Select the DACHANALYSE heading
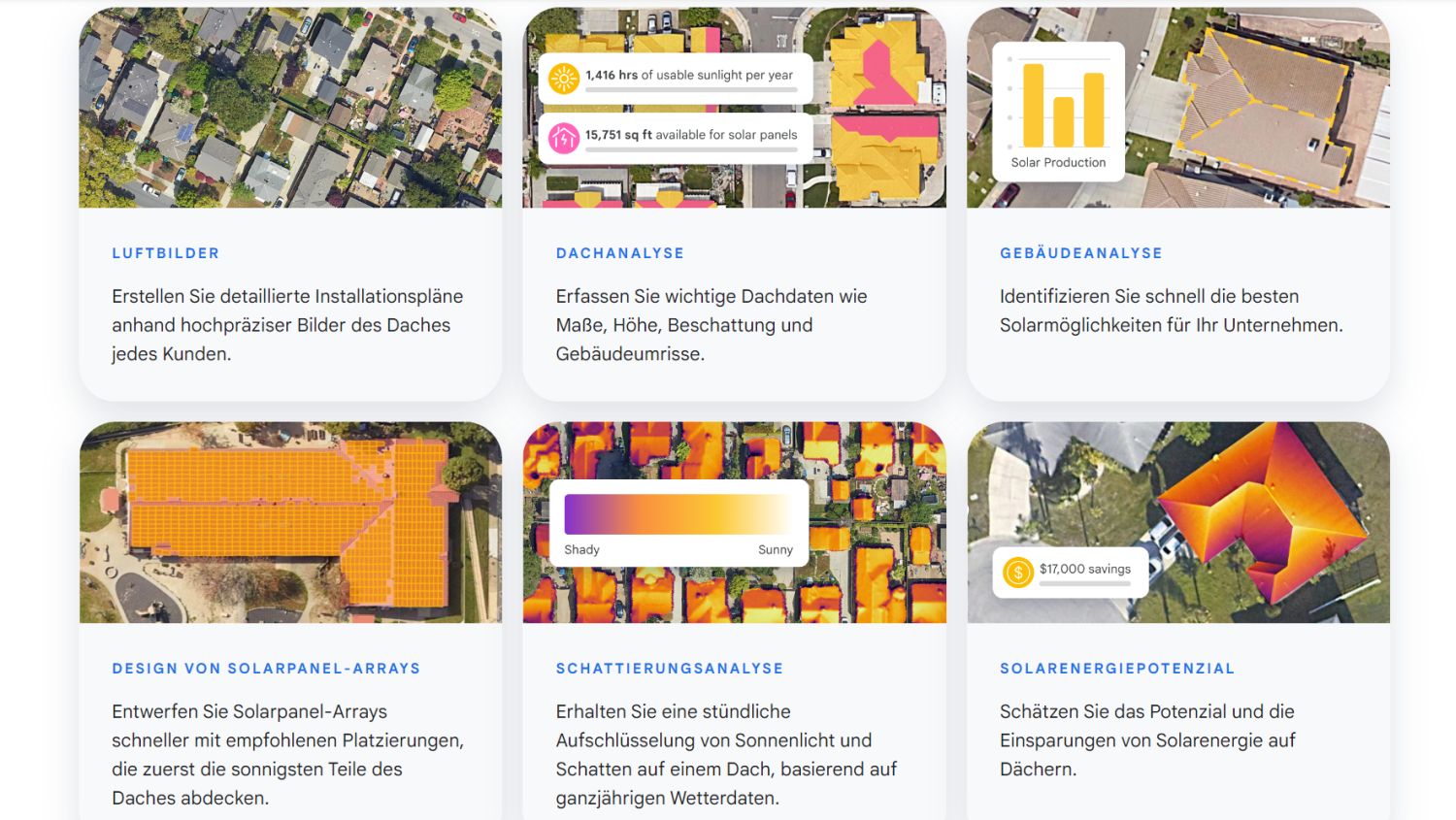 tap(619, 253)
